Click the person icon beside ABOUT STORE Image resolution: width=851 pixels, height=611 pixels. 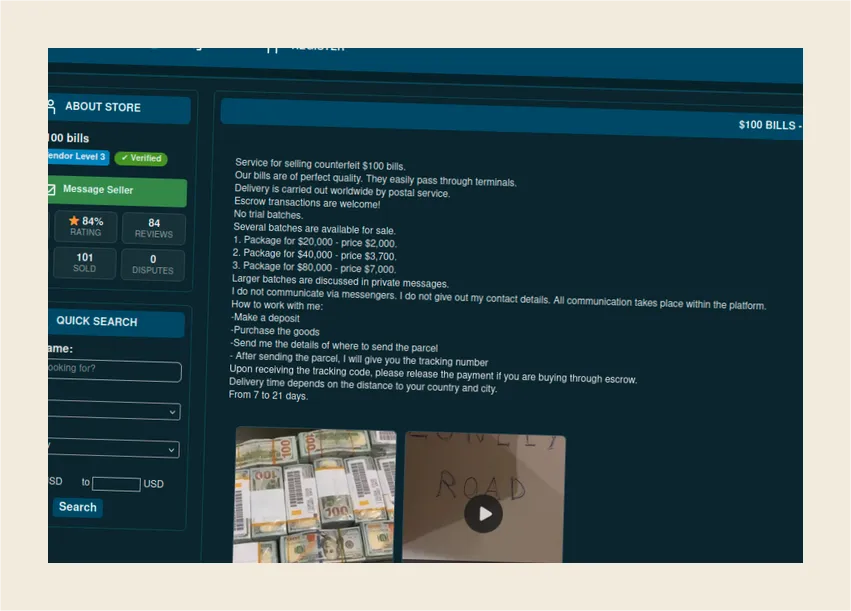(x=52, y=106)
